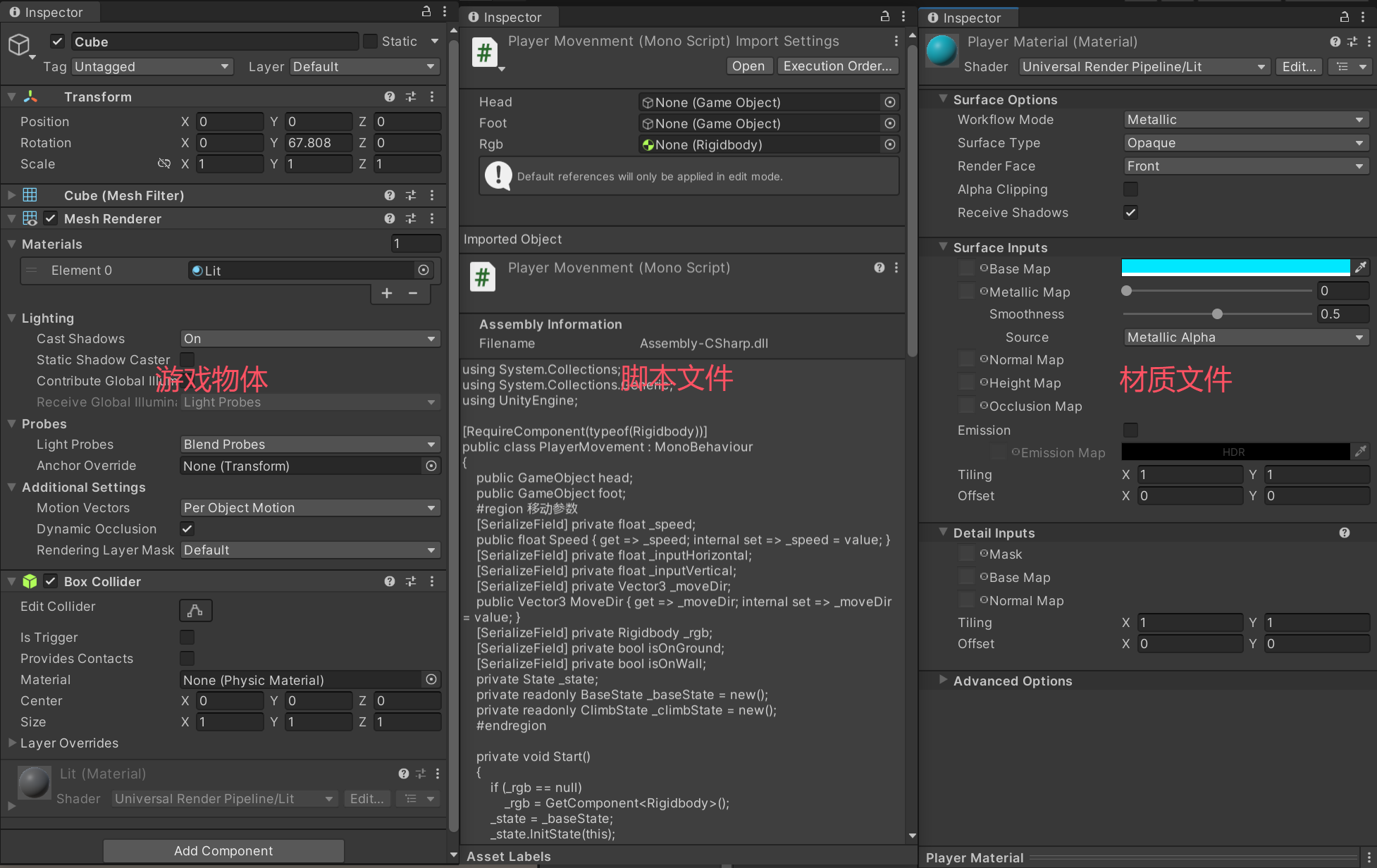Open Transform component more options menu

(x=432, y=97)
